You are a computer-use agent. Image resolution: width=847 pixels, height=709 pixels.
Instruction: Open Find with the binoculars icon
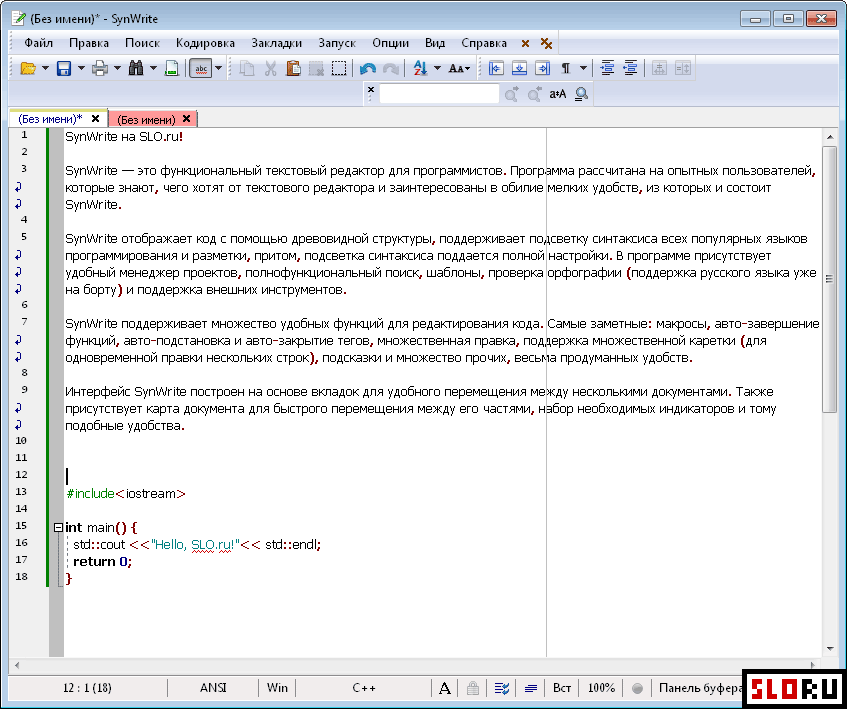pyautogui.click(x=136, y=69)
